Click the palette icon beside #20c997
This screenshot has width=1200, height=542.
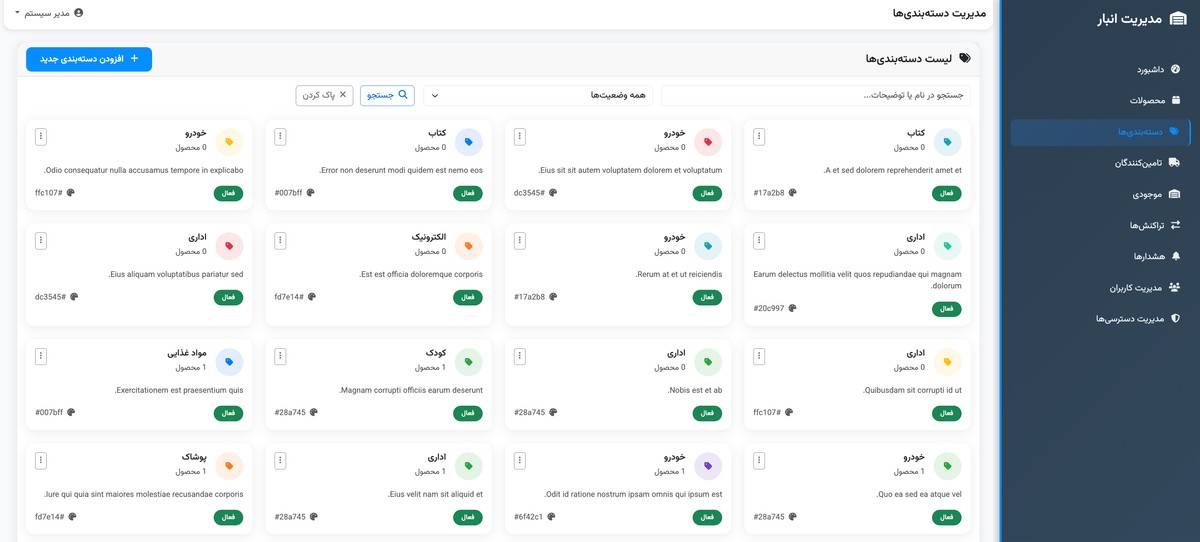click(x=793, y=308)
